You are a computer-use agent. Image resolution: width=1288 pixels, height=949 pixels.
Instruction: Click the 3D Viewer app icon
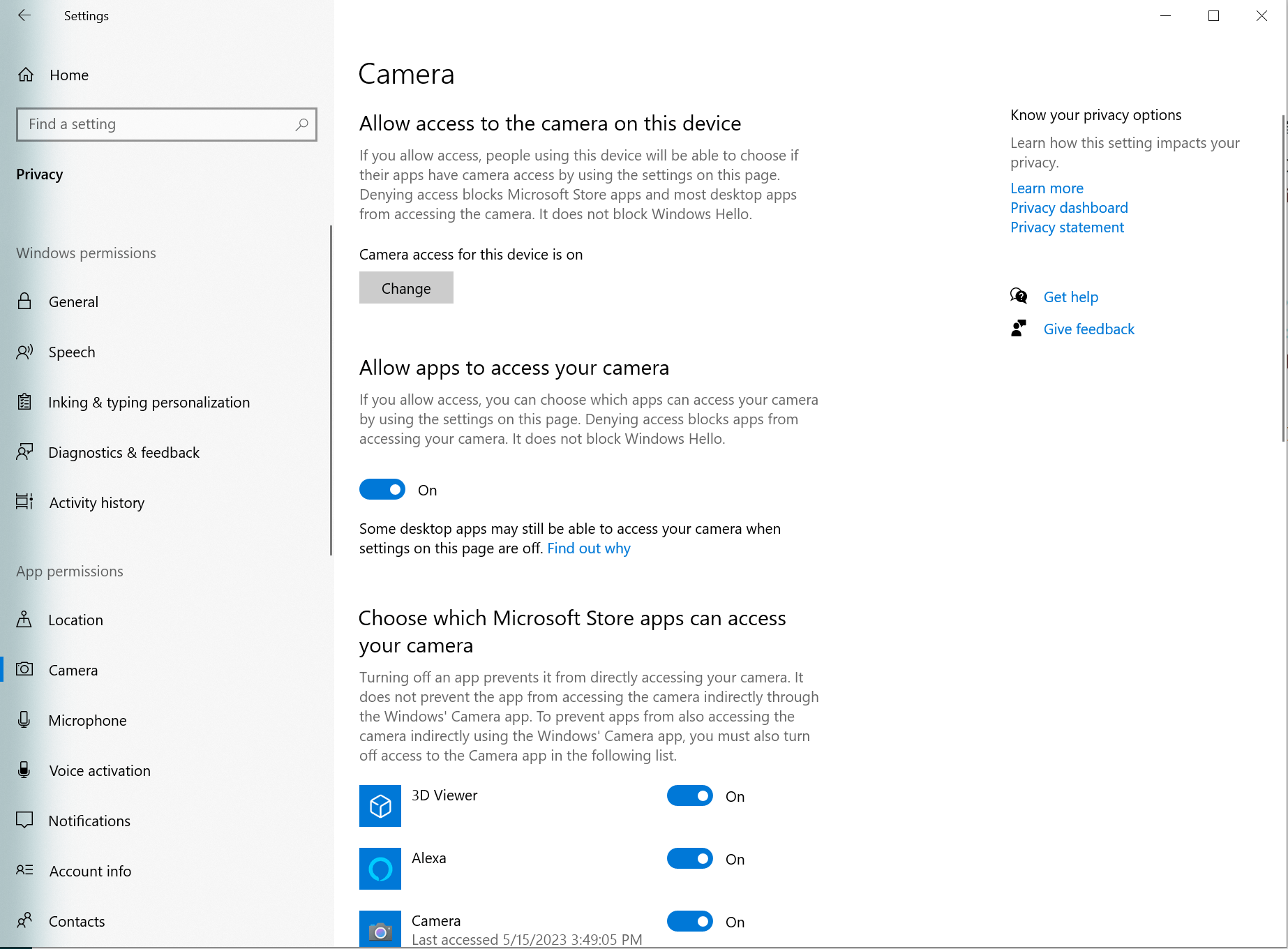[380, 806]
